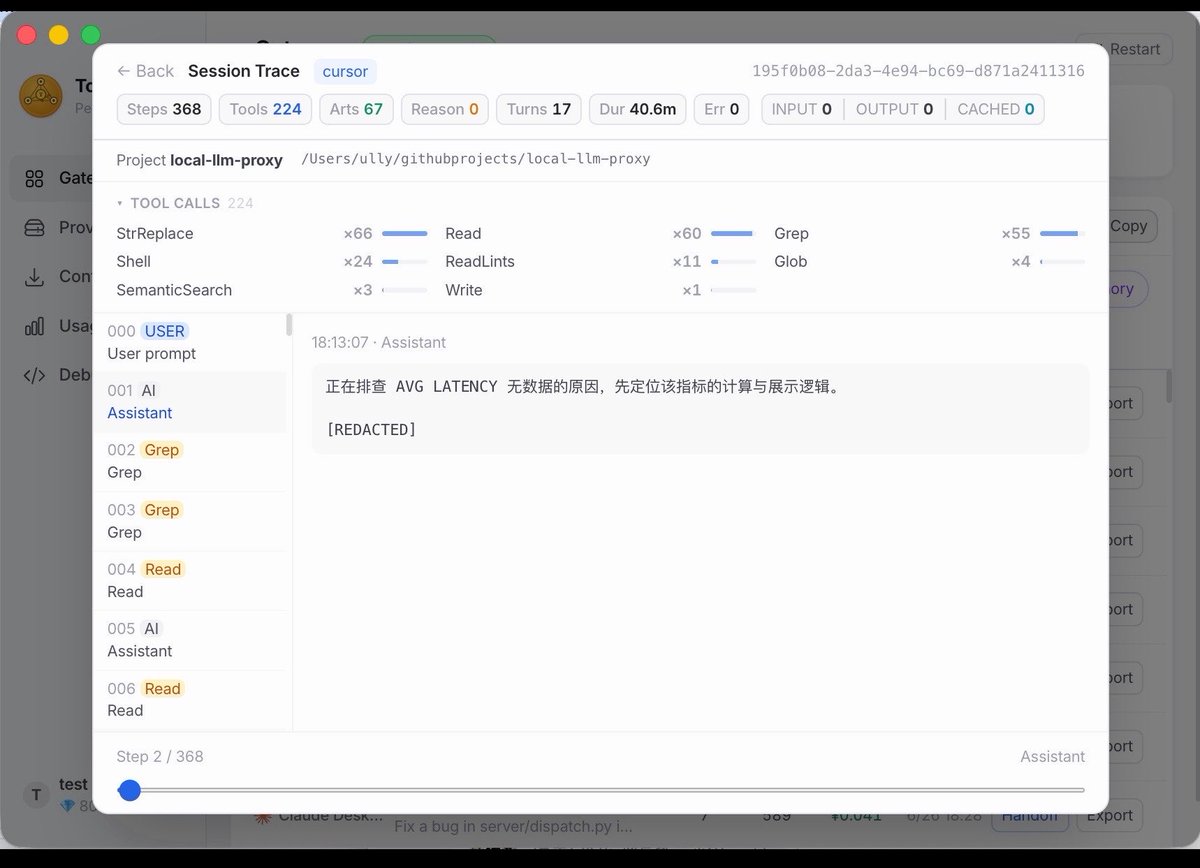Open step 002 Grep
The image size is (1200, 868).
[x=189, y=461]
